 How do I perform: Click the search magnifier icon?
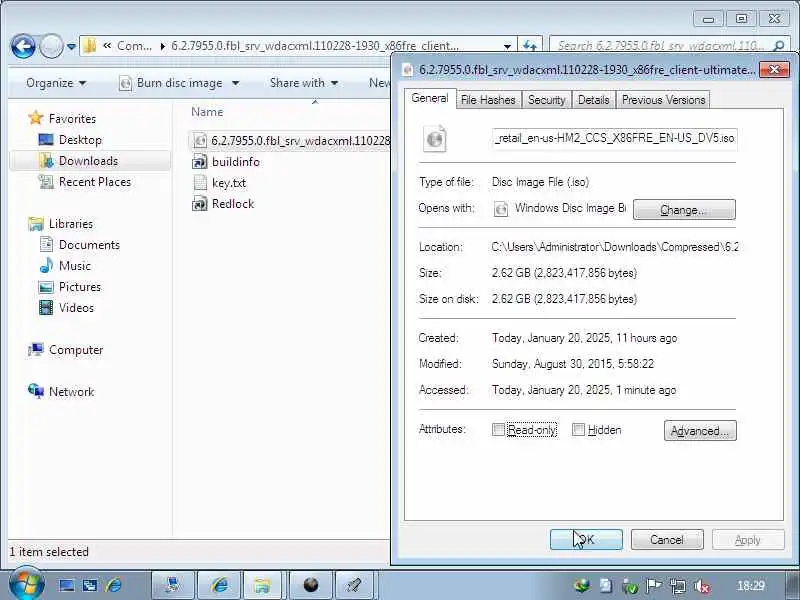coord(779,46)
